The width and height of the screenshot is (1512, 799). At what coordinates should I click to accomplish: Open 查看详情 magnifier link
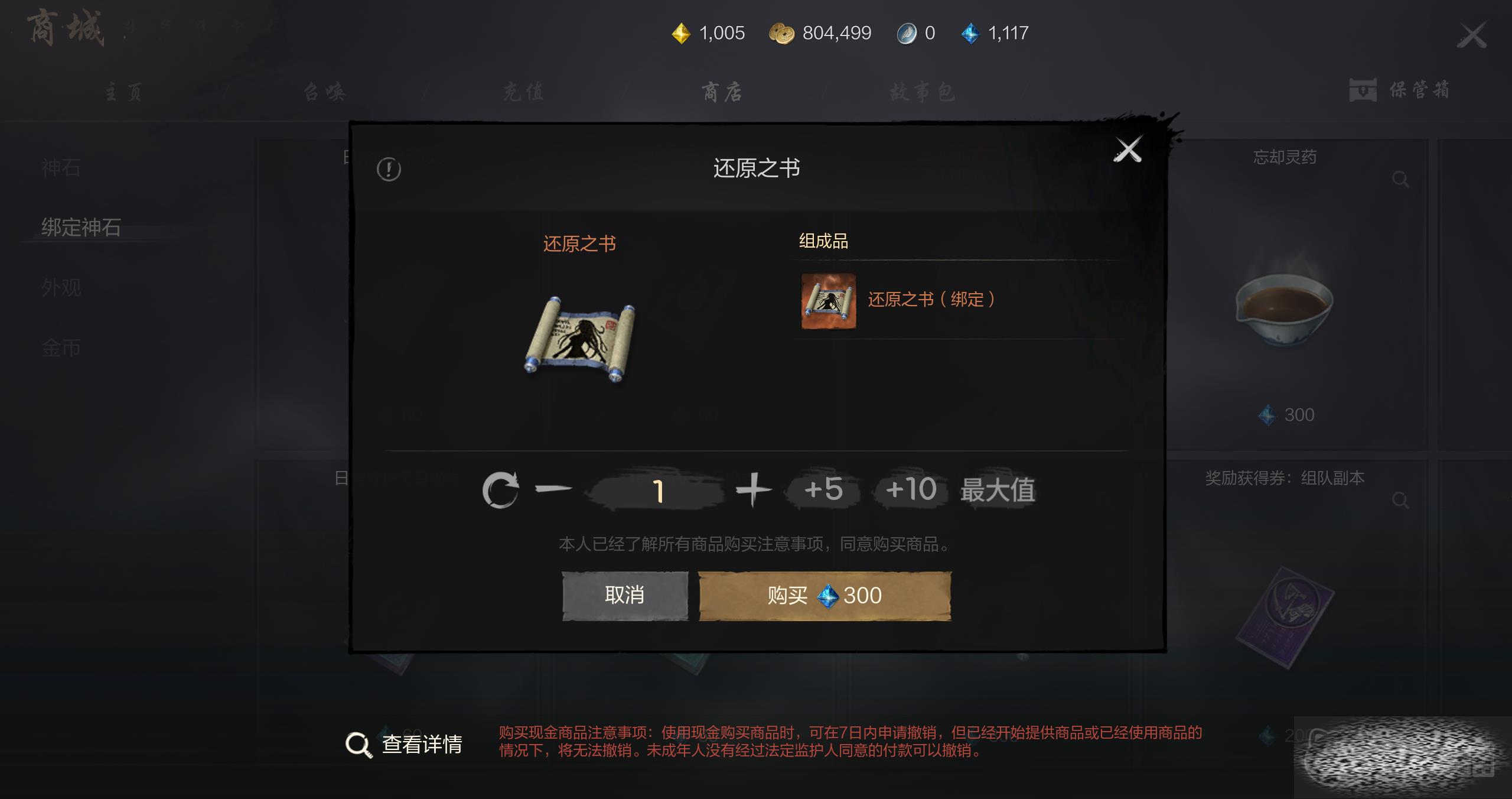coord(404,745)
